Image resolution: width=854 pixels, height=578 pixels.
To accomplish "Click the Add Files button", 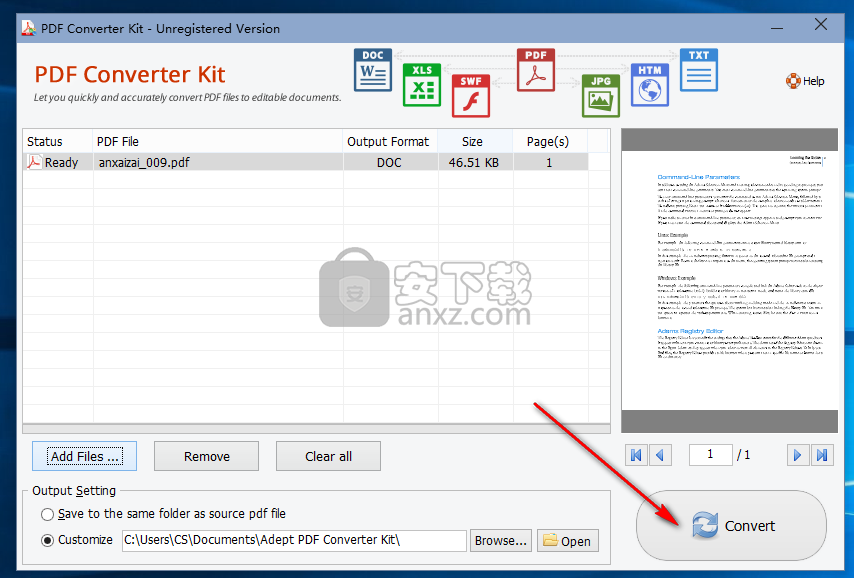I will pyautogui.click(x=84, y=456).
